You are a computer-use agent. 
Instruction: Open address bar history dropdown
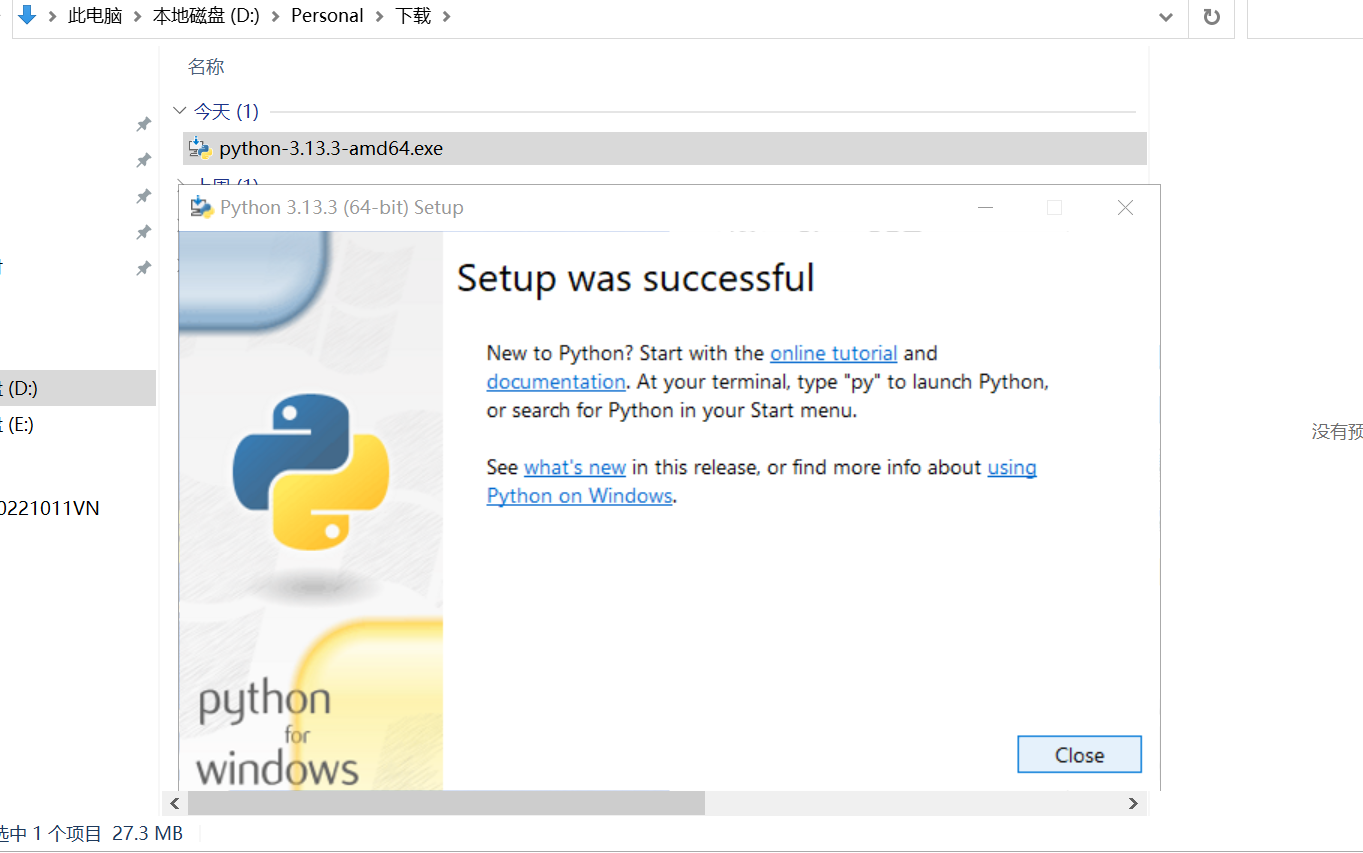[1165, 17]
